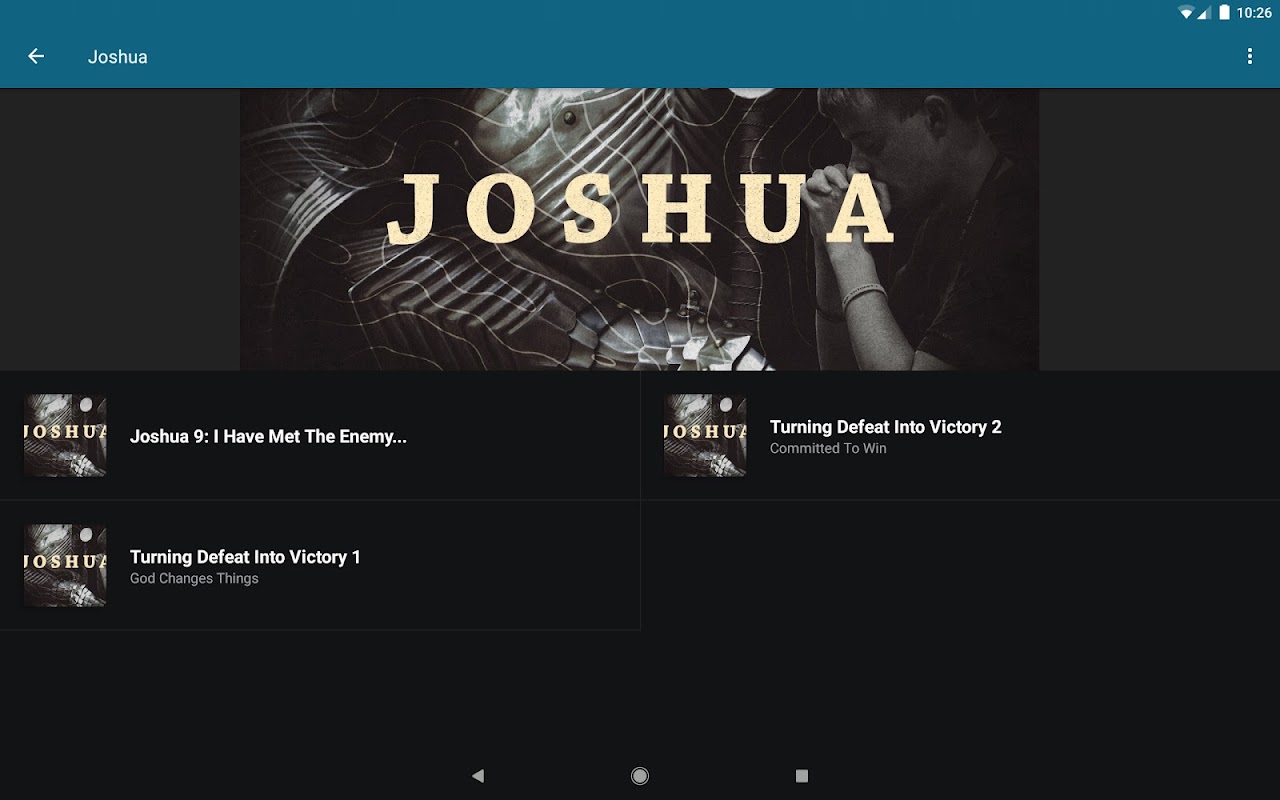This screenshot has width=1280, height=800.
Task: Tap the large JOSHUA banner artwork
Action: click(x=639, y=229)
